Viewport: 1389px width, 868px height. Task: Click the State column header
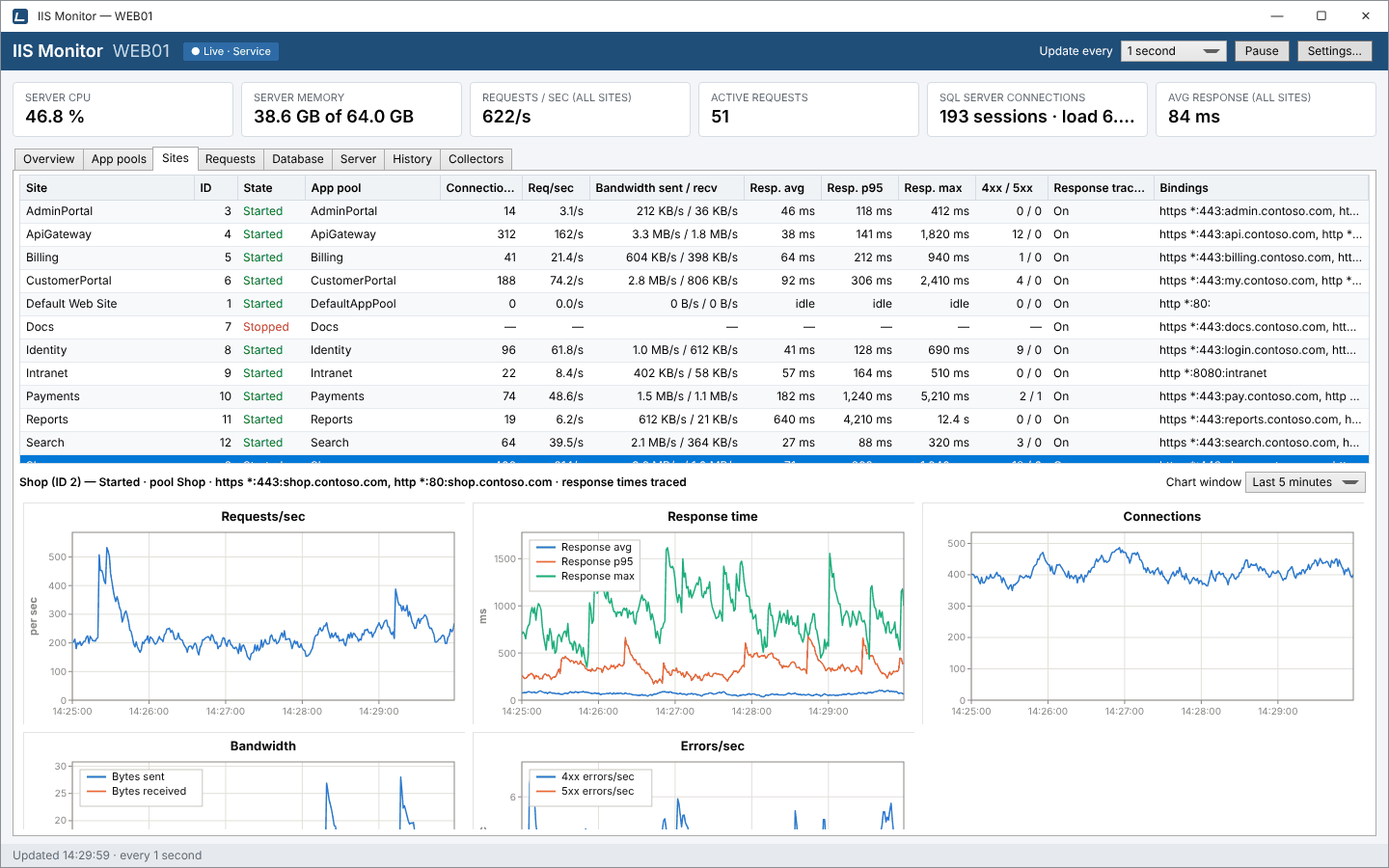pyautogui.click(x=271, y=188)
